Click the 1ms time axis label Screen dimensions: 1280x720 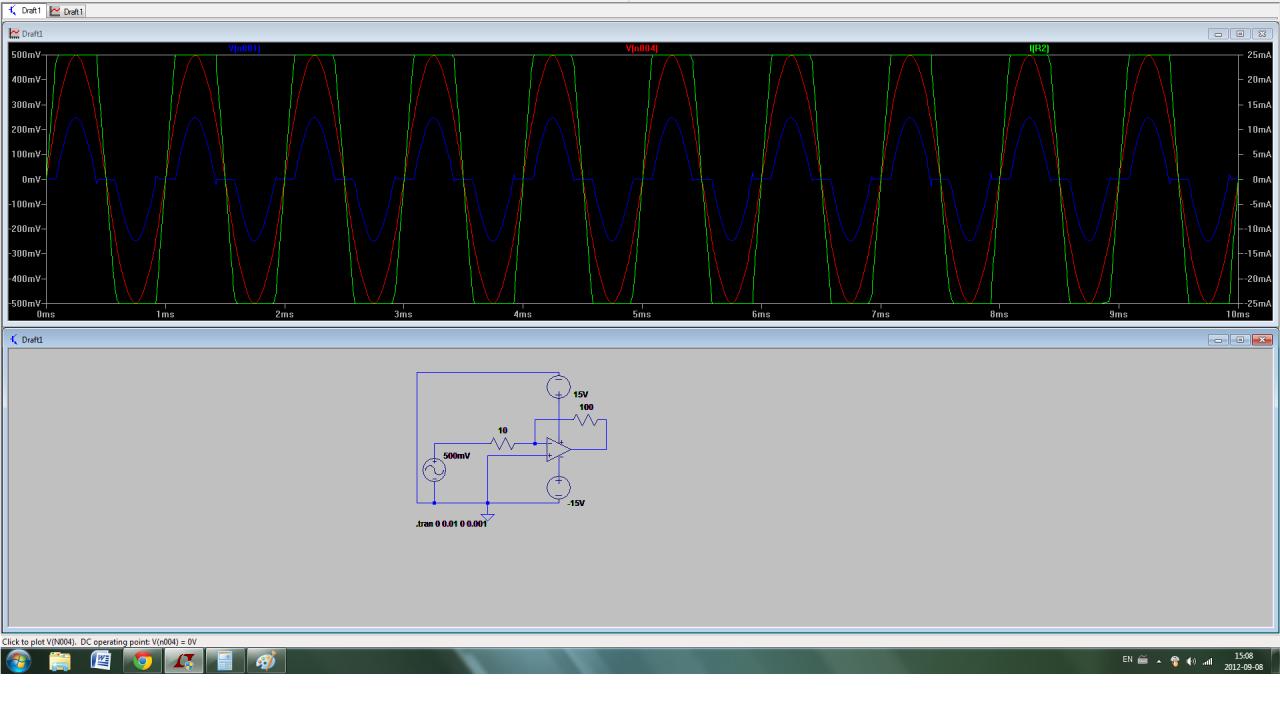[x=166, y=314]
